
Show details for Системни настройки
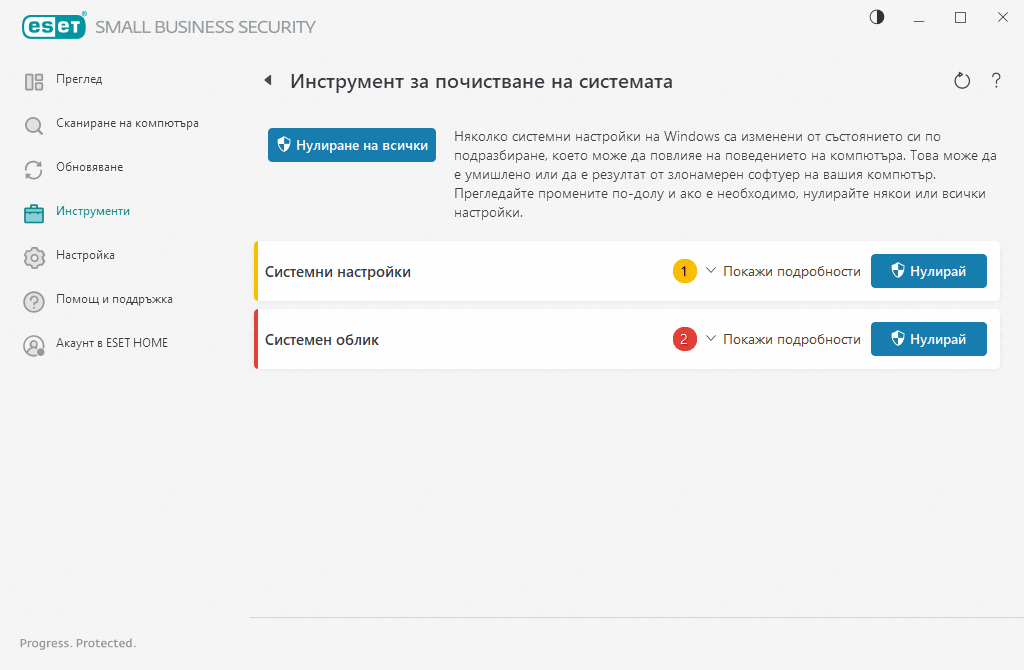(x=793, y=270)
